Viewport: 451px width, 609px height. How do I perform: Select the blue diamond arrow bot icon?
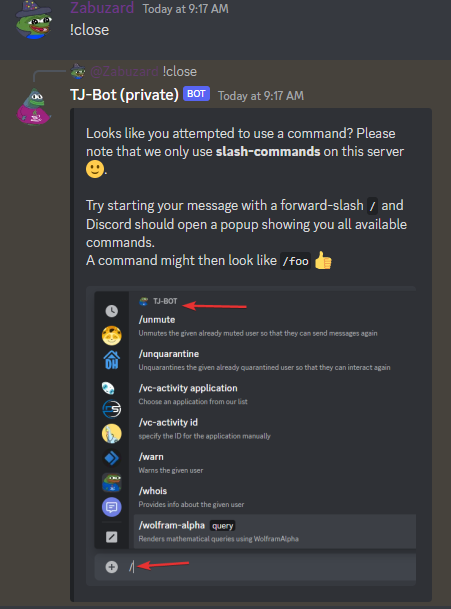[111, 458]
